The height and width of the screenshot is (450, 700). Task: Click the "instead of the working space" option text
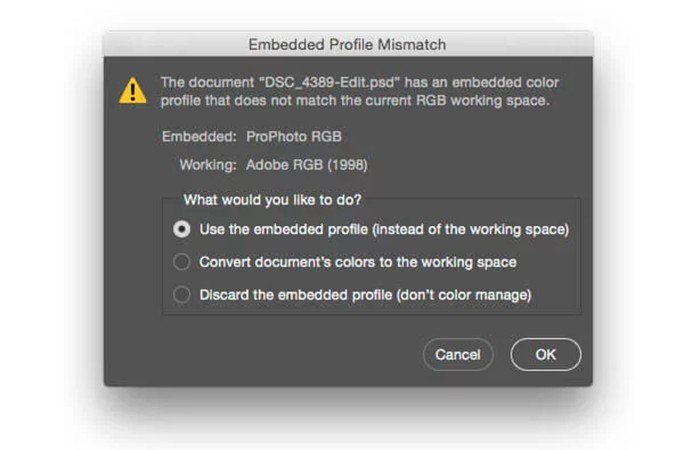click(471, 229)
